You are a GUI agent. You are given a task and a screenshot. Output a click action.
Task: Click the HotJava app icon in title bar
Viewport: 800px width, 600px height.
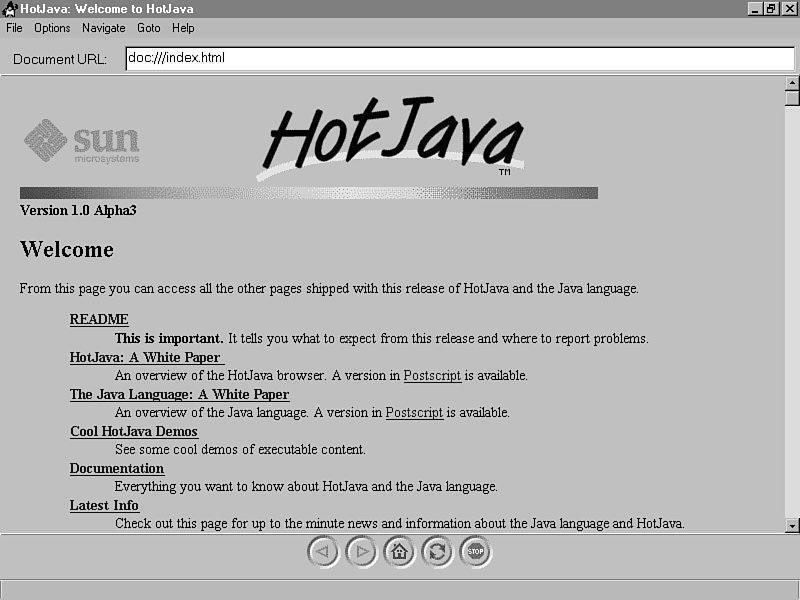click(9, 9)
